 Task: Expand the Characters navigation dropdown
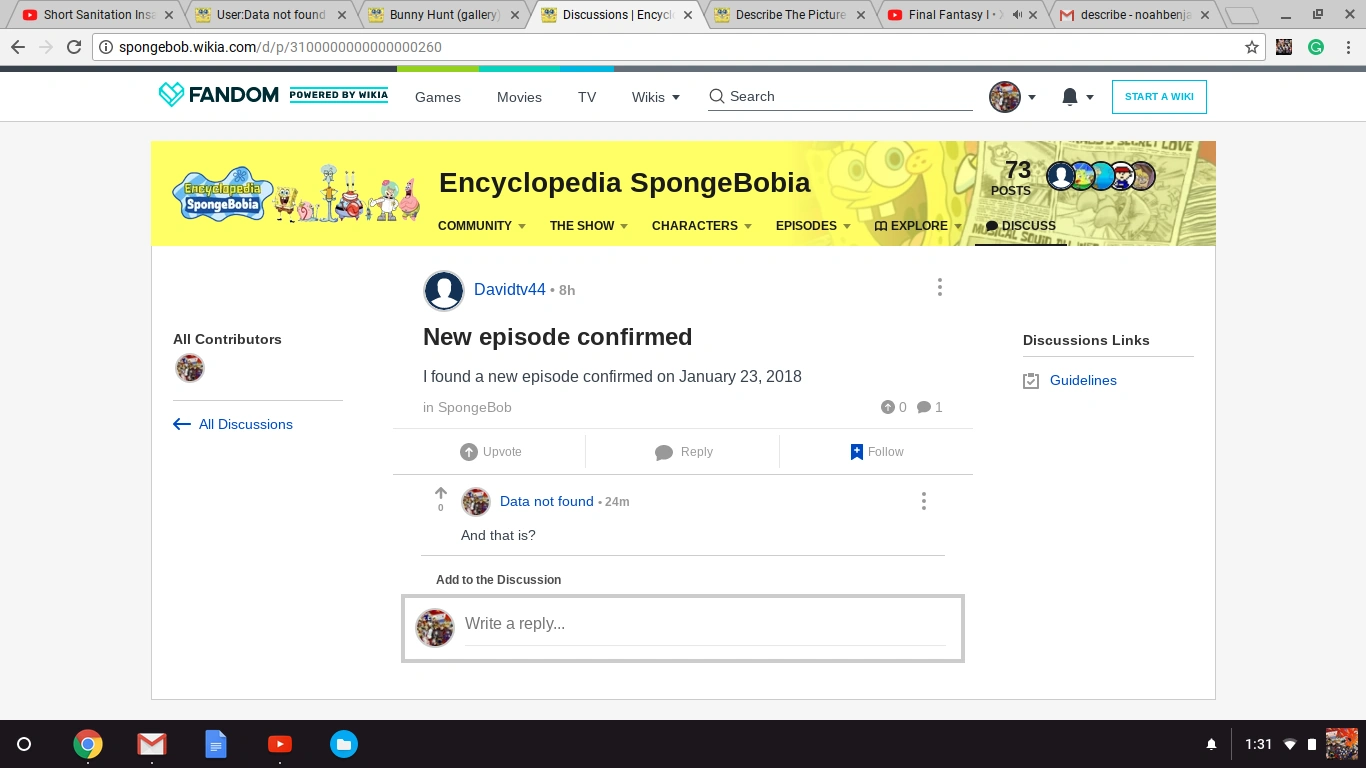tap(701, 226)
